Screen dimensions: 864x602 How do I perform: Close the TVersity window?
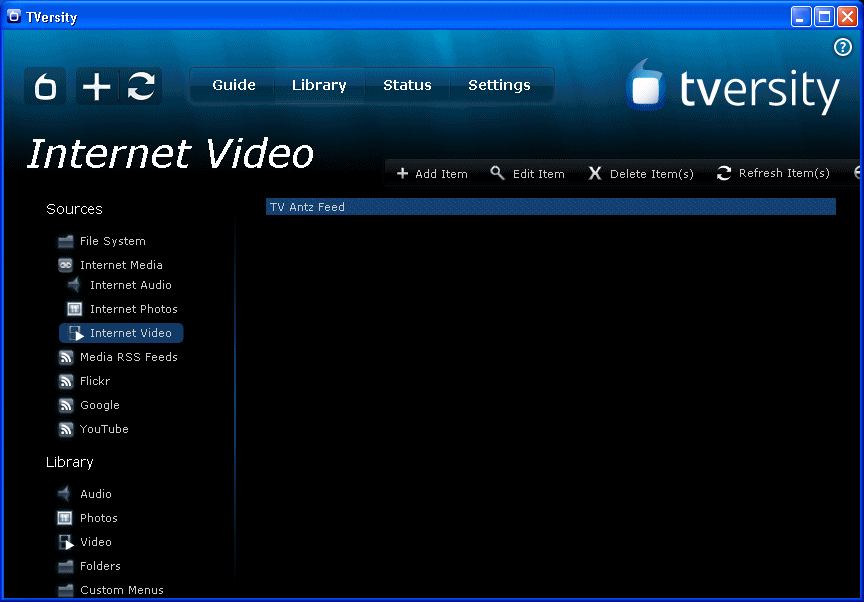847,17
